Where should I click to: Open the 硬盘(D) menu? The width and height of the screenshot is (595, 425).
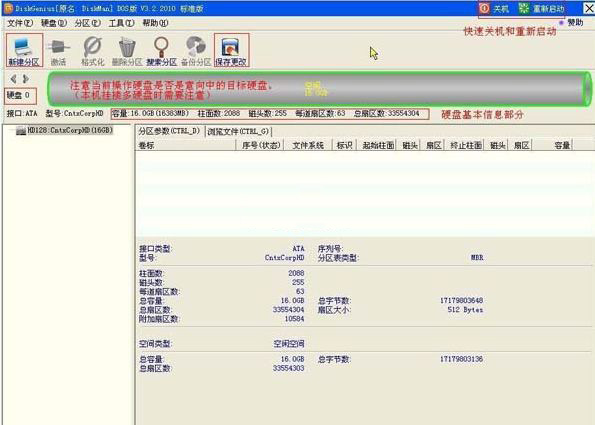54,23
